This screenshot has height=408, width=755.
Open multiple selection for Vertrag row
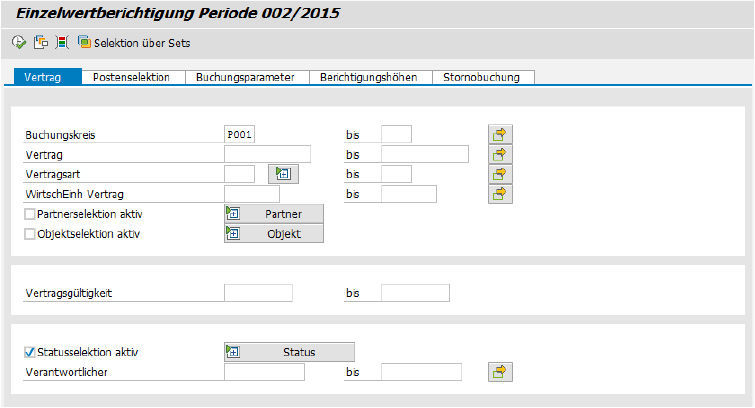tap(499, 154)
